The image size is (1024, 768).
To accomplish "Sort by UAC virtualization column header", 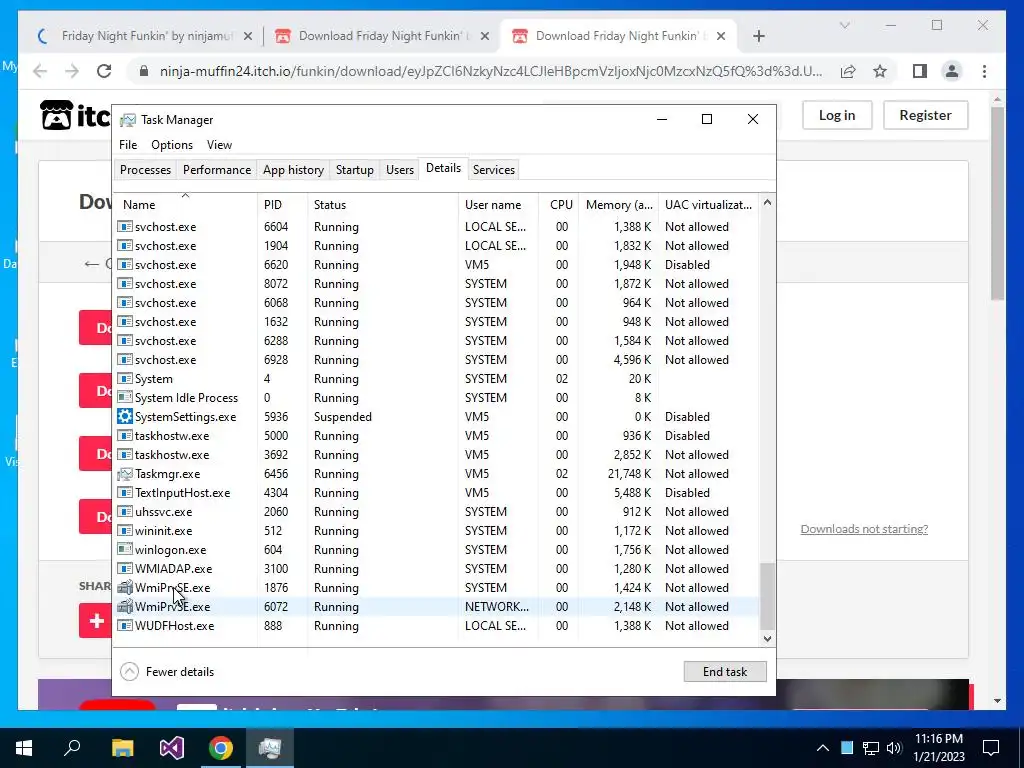I will pyautogui.click(x=709, y=204).
